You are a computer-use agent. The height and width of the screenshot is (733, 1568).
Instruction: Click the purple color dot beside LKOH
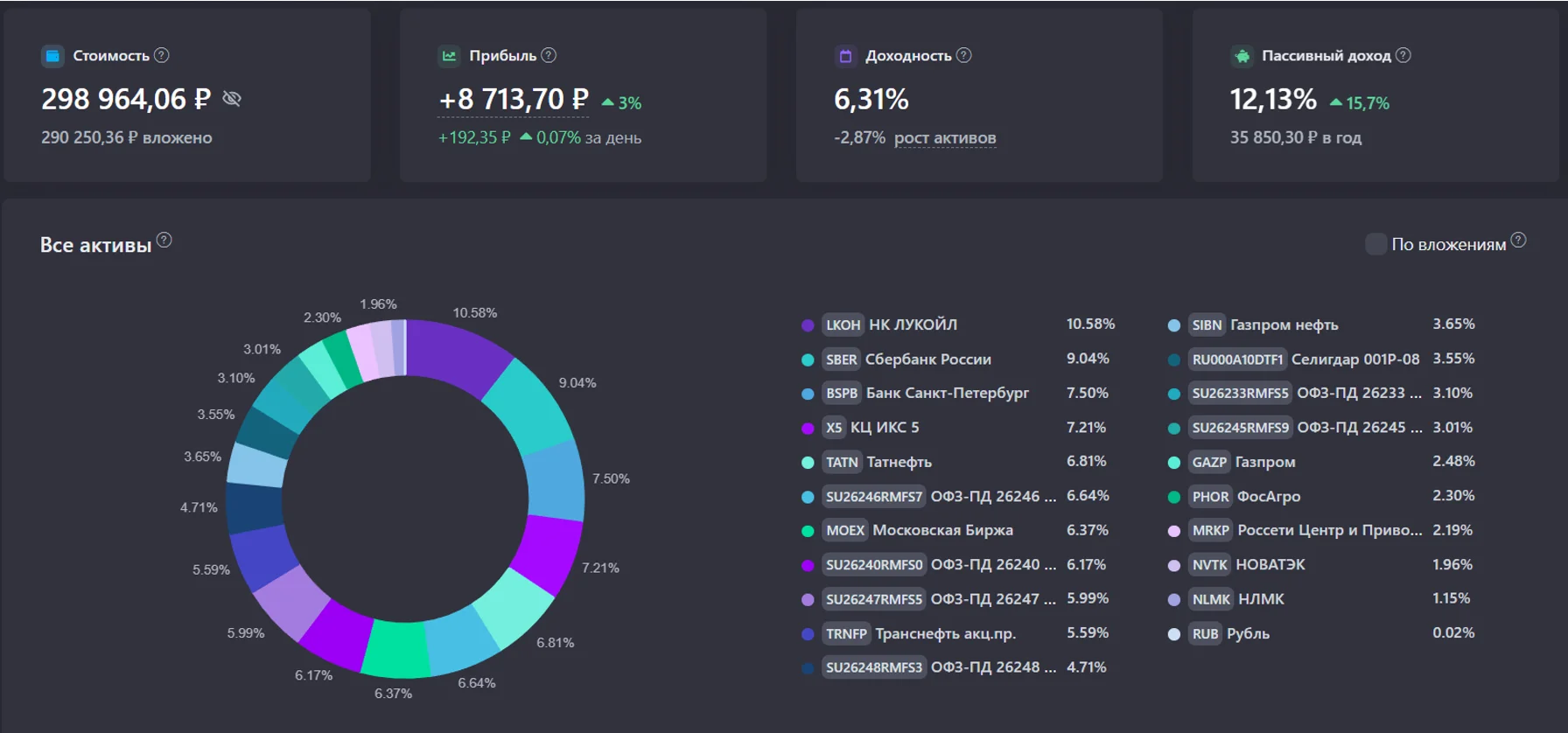(x=808, y=325)
